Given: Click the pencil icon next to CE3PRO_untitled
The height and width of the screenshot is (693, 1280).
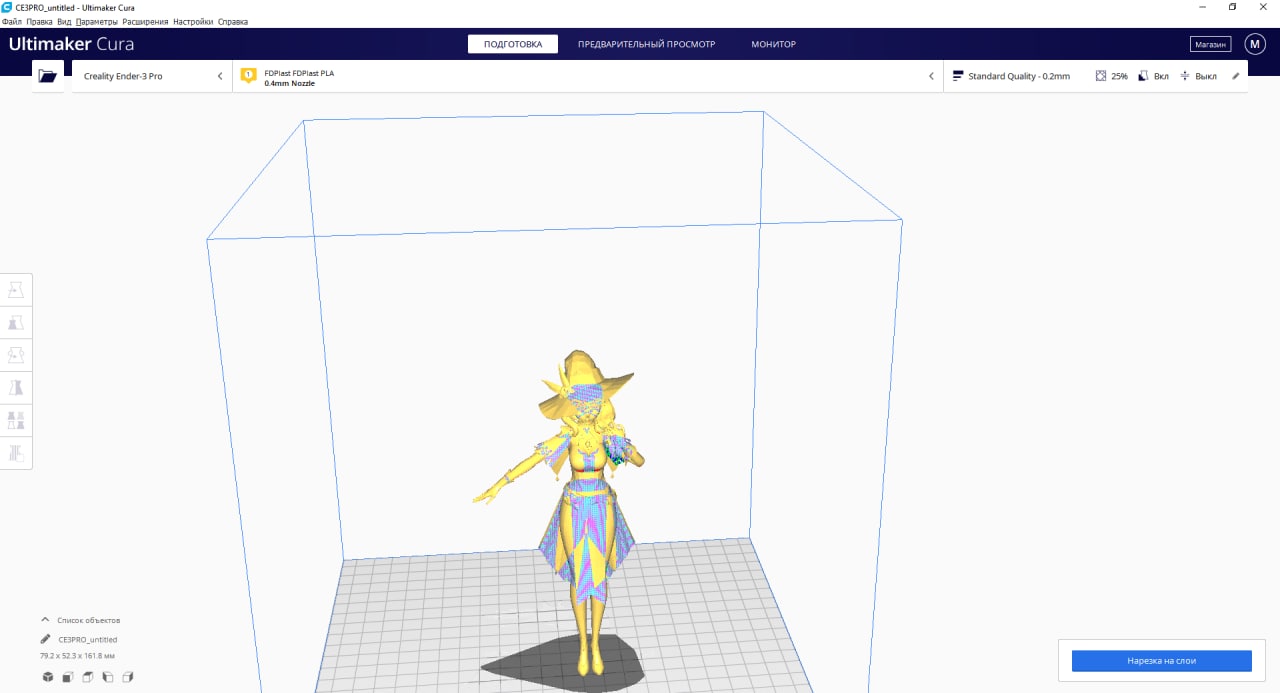Looking at the screenshot, I should point(45,639).
